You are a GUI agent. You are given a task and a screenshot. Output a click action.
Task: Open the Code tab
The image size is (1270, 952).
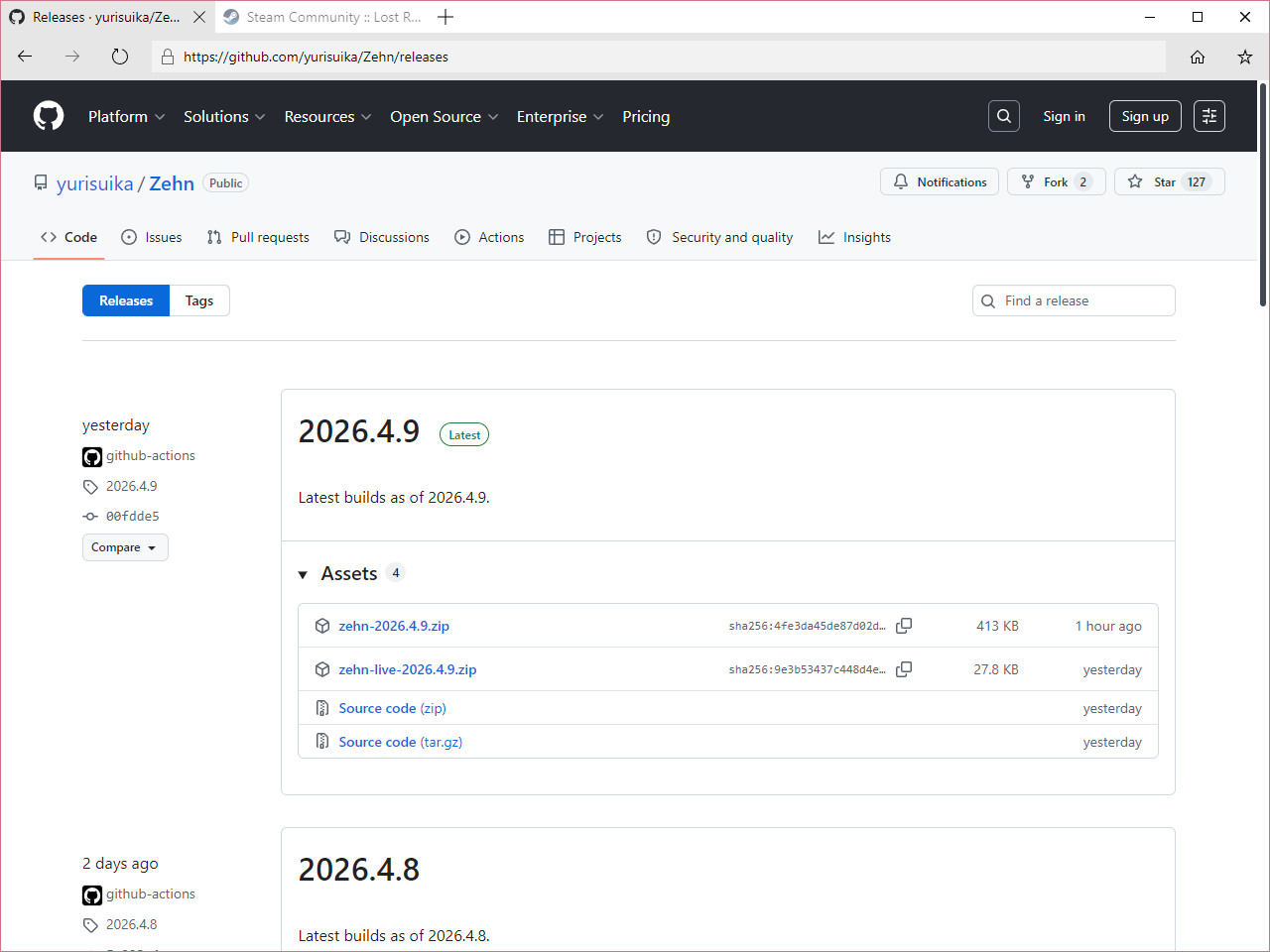point(68,237)
